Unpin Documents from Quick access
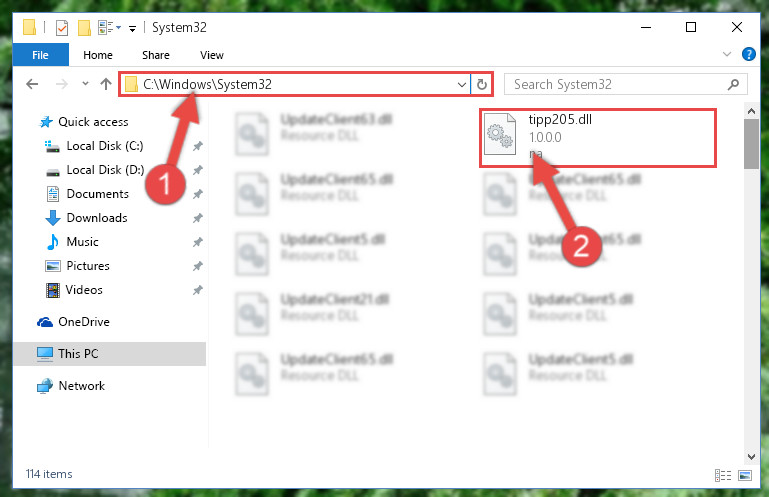The width and height of the screenshot is (769, 497). tap(198, 194)
